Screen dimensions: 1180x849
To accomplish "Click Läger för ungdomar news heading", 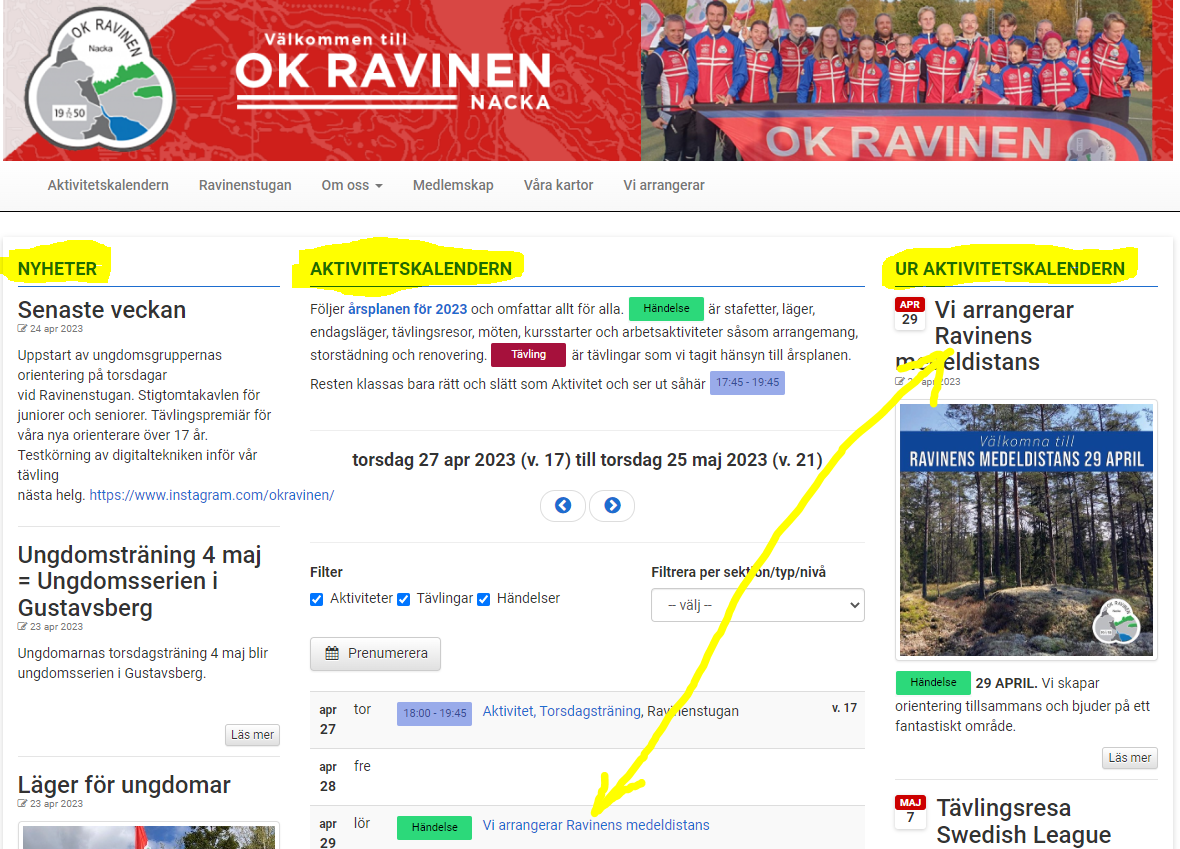I will [x=124, y=785].
